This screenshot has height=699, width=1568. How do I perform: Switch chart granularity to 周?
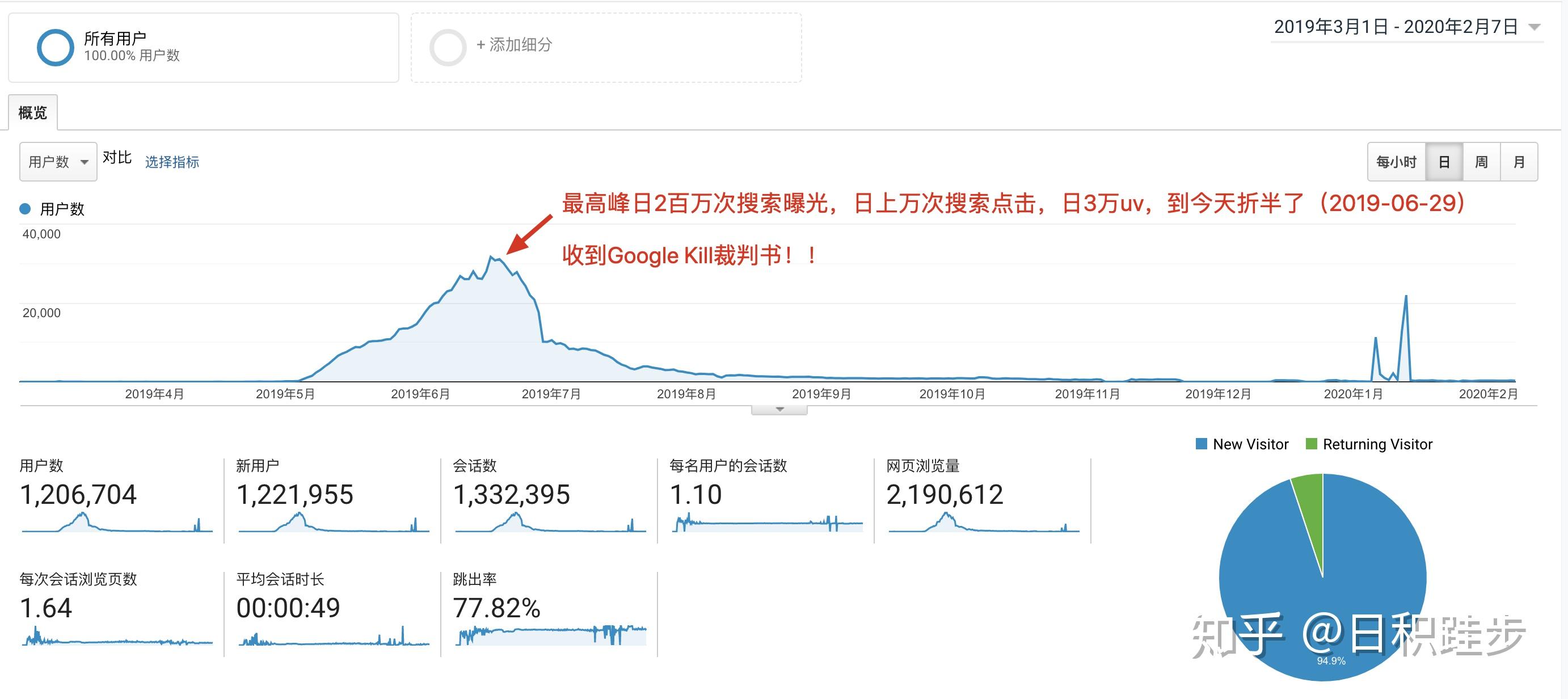pos(1481,162)
